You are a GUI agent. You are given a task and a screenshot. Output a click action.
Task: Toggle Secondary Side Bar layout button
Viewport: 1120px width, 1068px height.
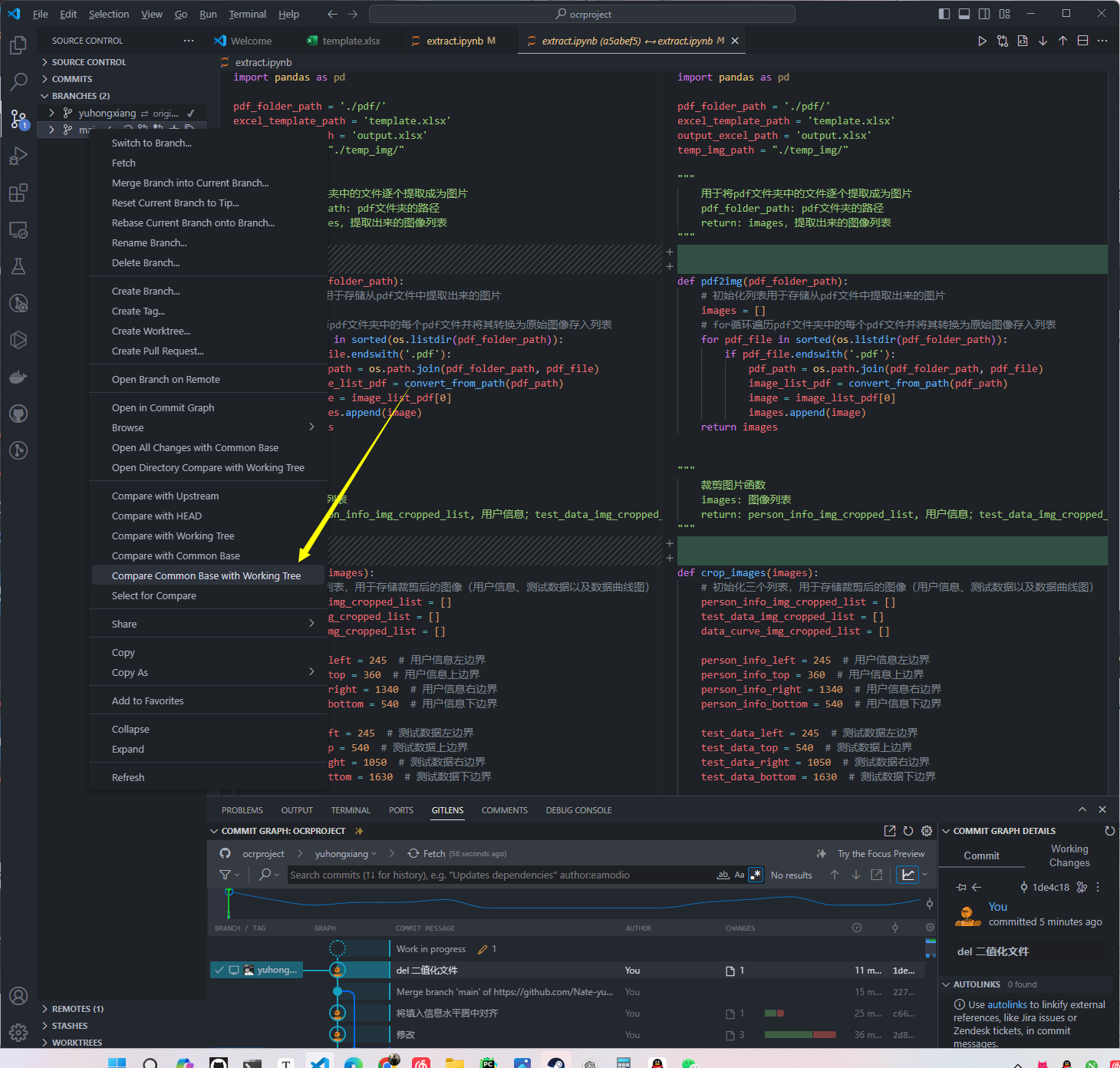pyautogui.click(x=984, y=14)
